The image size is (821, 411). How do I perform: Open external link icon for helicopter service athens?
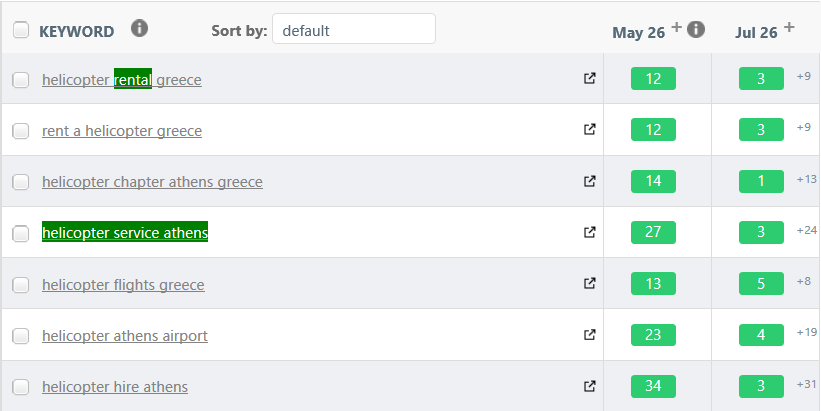[x=590, y=232]
